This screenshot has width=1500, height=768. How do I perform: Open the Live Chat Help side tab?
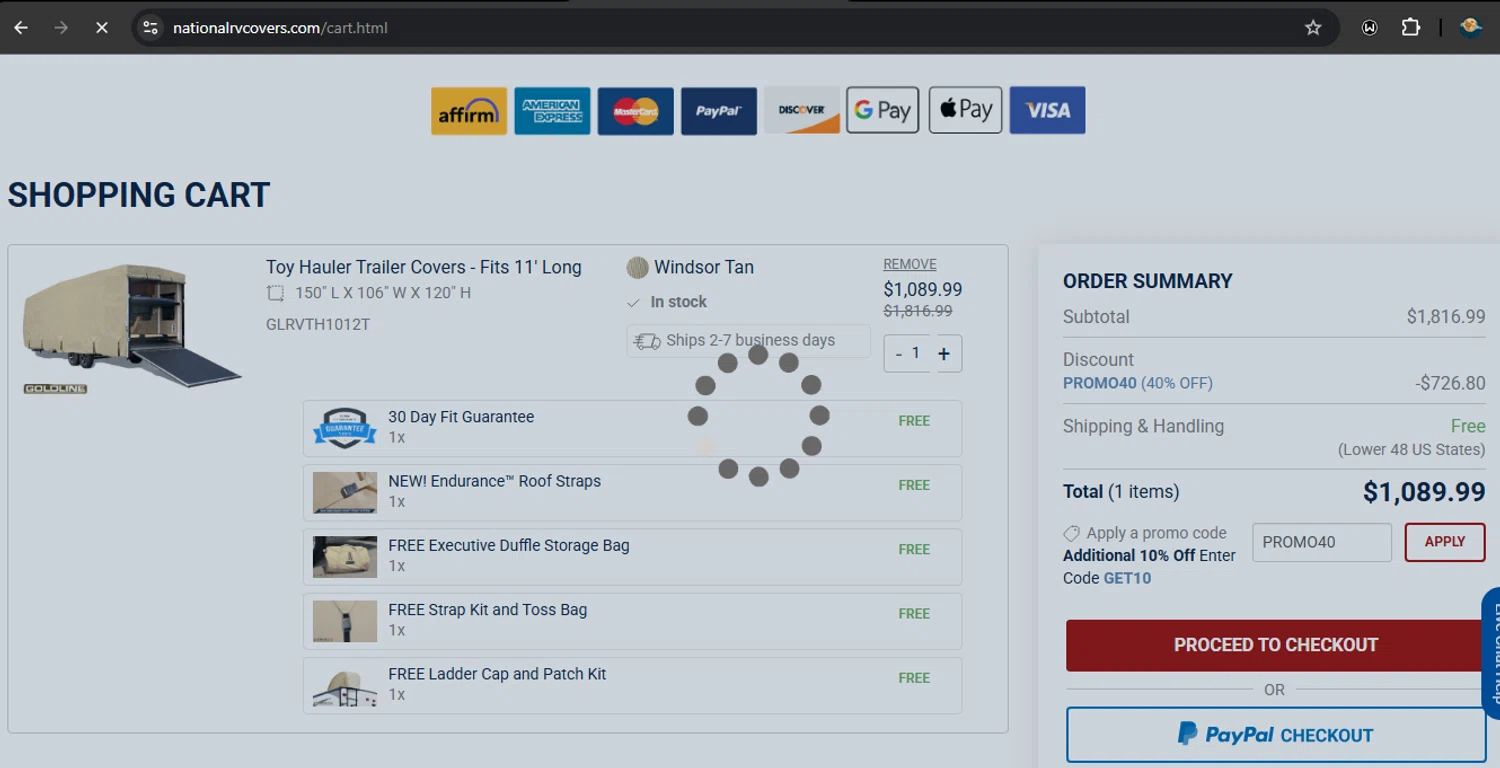1491,653
